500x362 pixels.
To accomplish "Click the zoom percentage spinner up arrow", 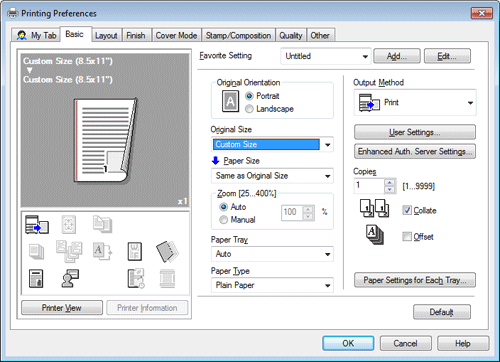I will 308,209.
